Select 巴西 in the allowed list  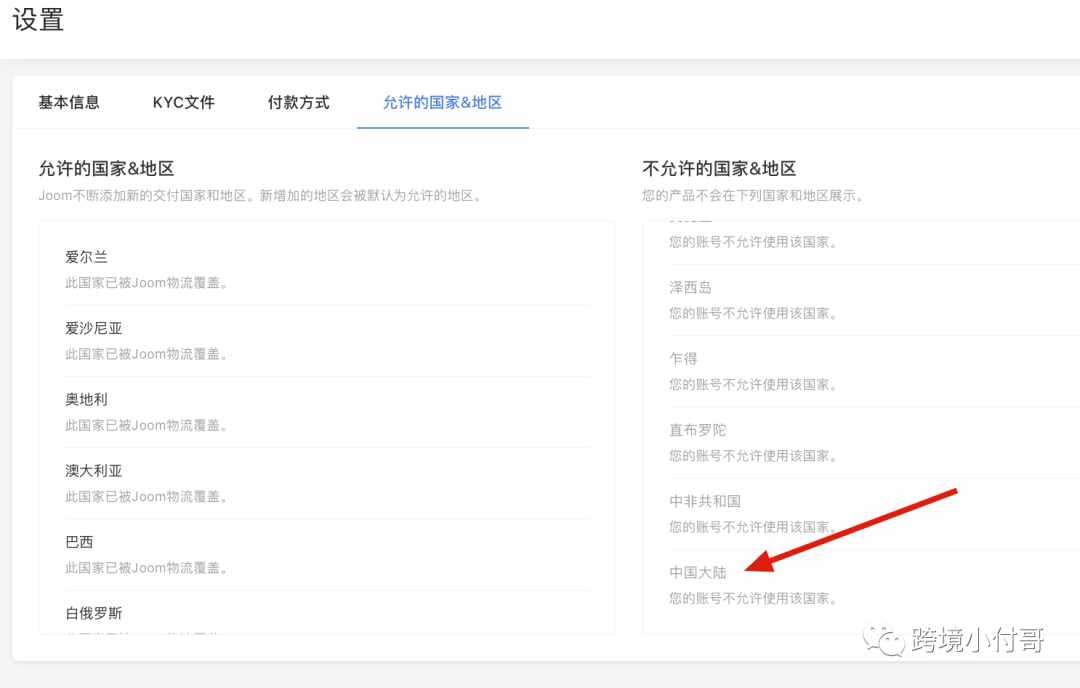(x=79, y=542)
